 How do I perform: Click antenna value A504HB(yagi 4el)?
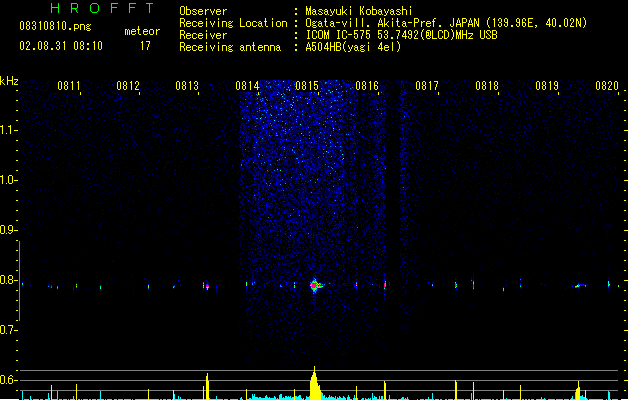coord(353,47)
